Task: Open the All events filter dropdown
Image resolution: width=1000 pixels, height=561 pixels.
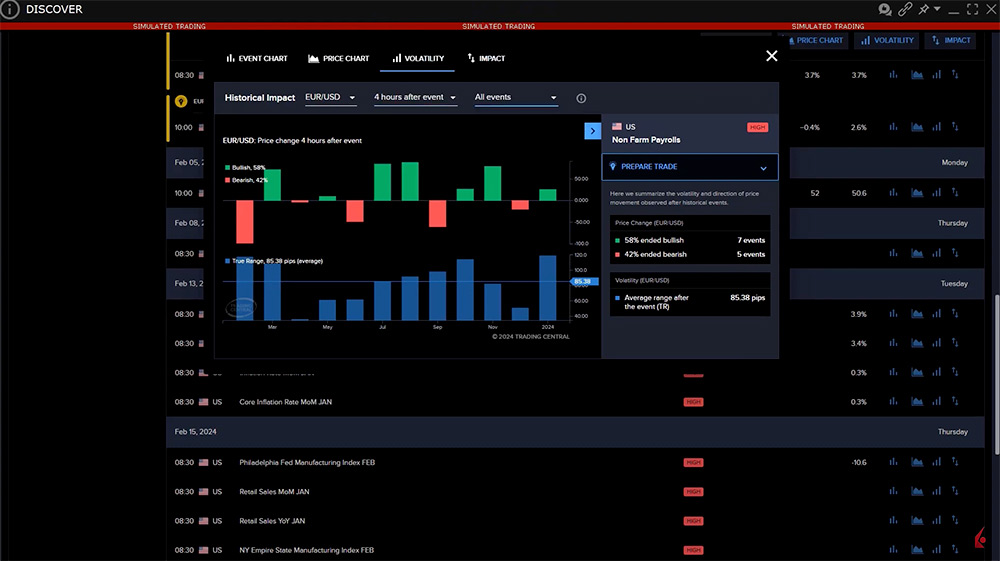Action: [516, 98]
